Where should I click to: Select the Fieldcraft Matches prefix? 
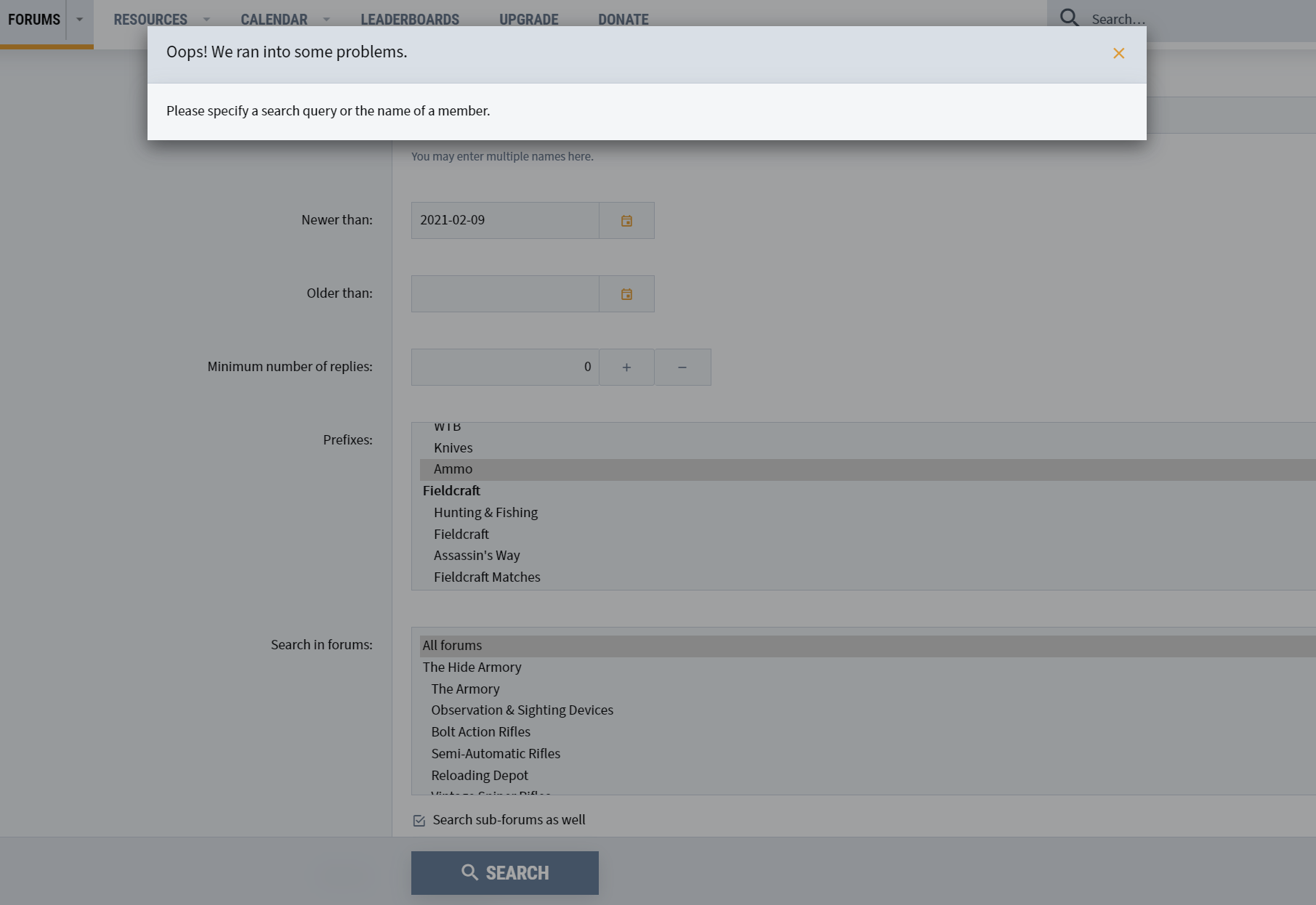pyautogui.click(x=868, y=577)
